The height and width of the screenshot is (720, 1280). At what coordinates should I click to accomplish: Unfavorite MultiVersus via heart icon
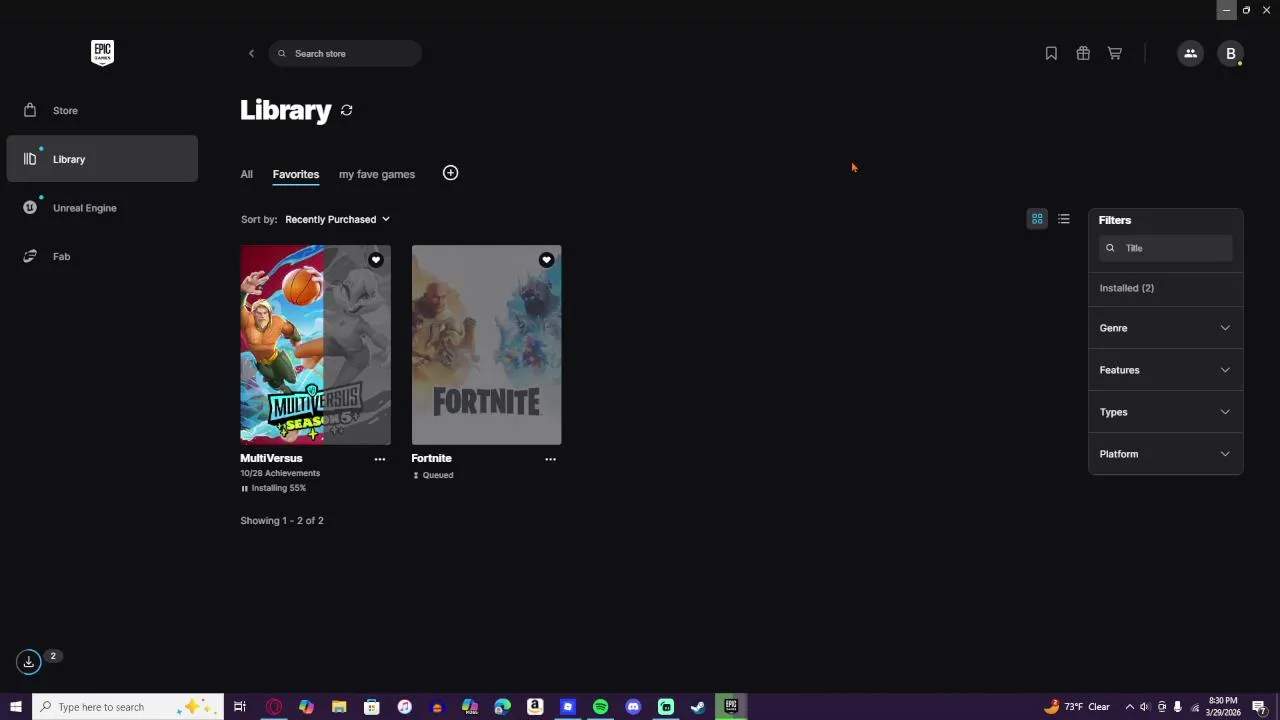pyautogui.click(x=376, y=260)
